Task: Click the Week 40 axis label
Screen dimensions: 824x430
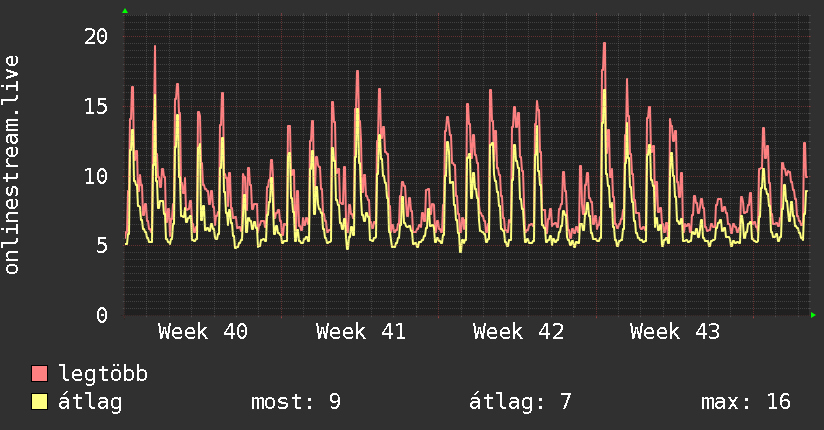Action: [x=203, y=332]
